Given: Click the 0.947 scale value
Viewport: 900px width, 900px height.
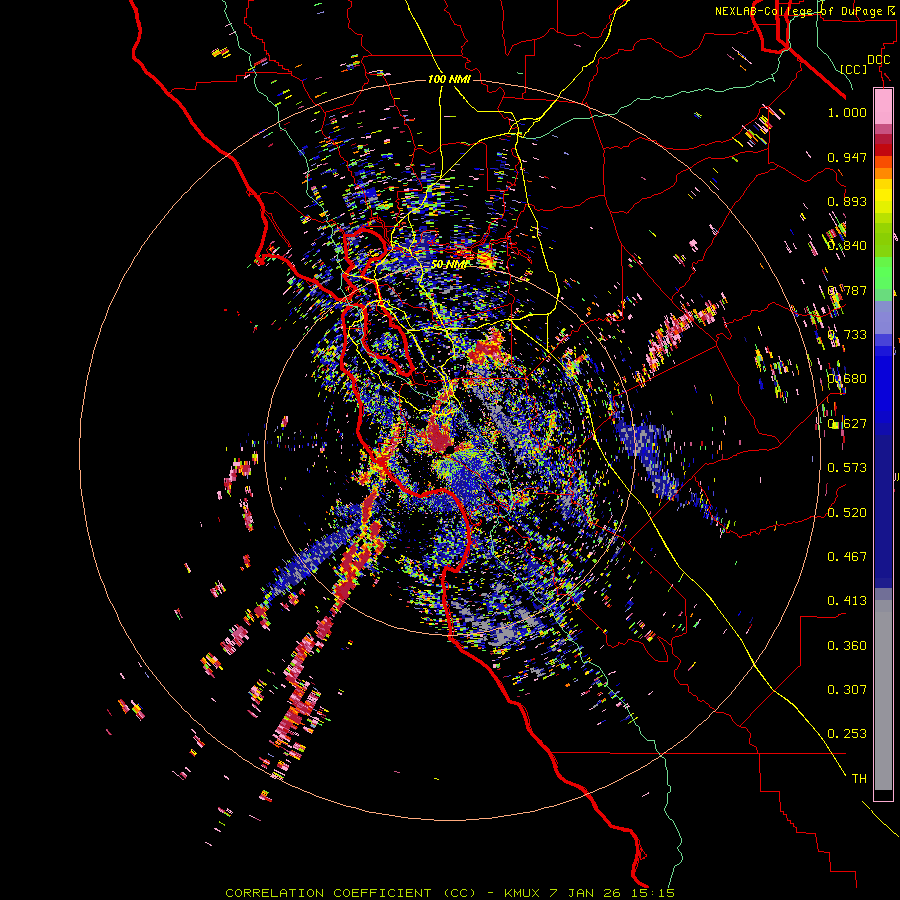Looking at the screenshot, I should point(847,157).
